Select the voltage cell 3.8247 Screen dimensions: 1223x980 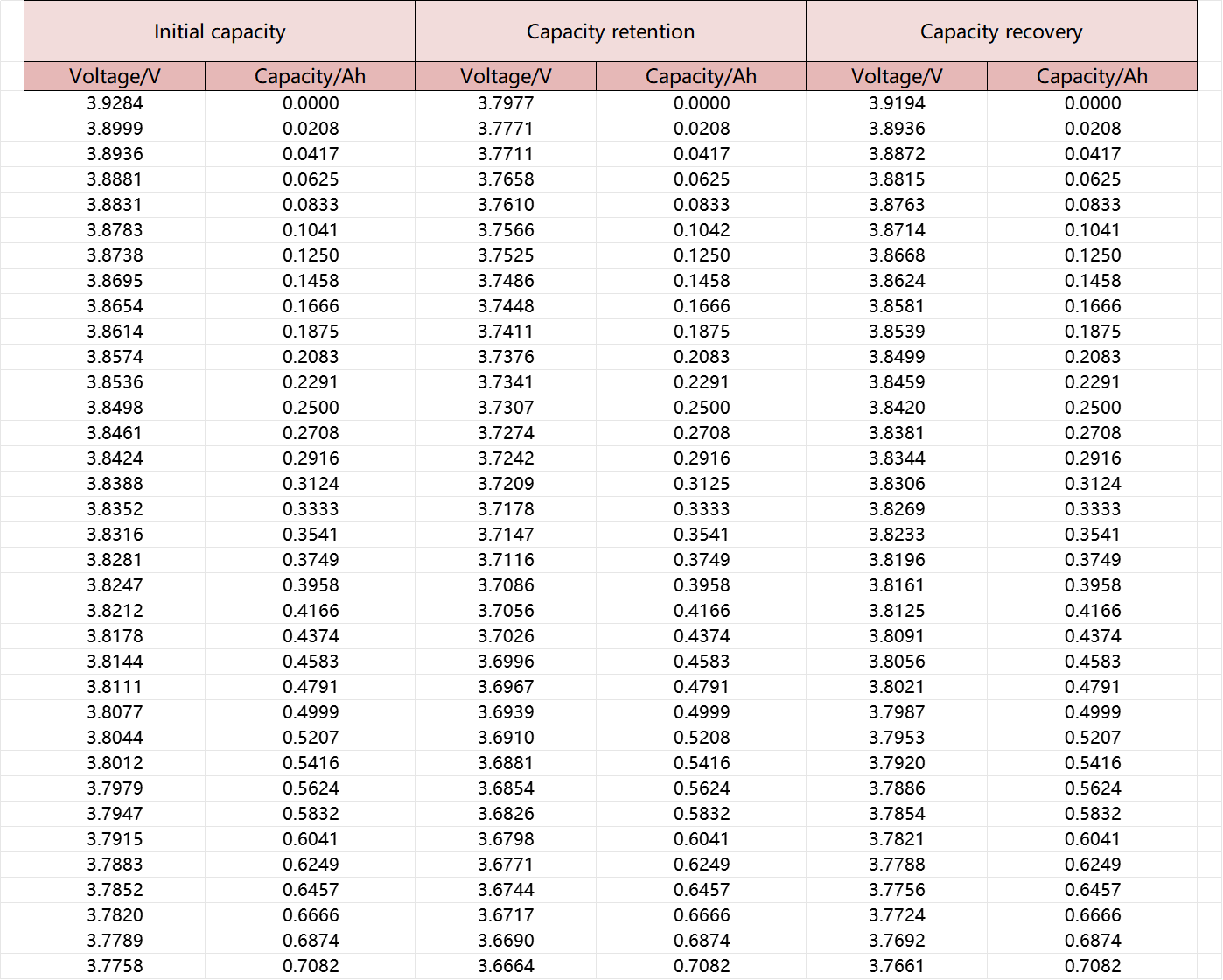115,585
